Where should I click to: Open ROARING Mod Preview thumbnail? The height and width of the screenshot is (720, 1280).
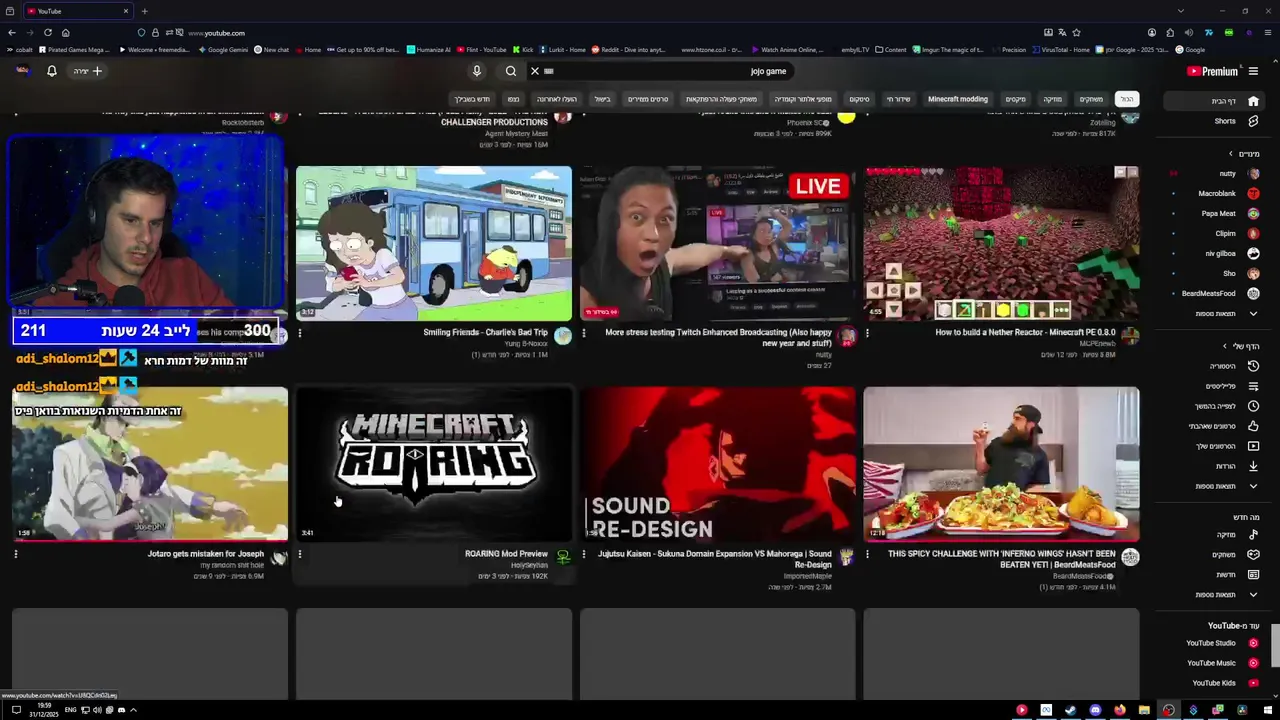434,464
